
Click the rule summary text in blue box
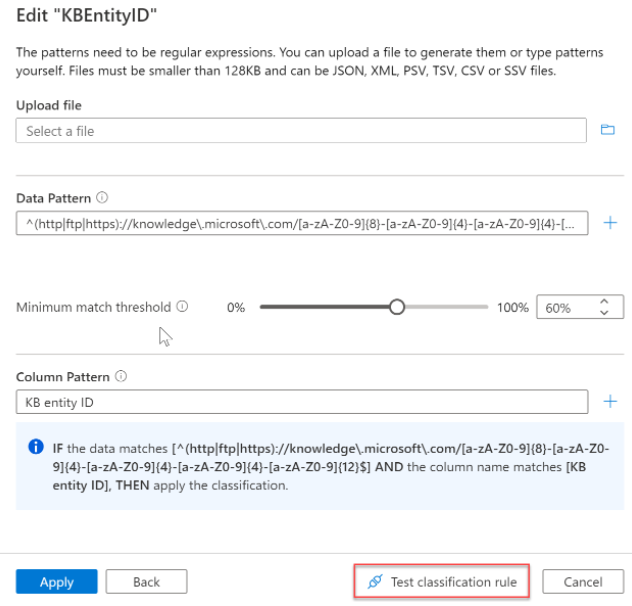pyautogui.click(x=322, y=466)
